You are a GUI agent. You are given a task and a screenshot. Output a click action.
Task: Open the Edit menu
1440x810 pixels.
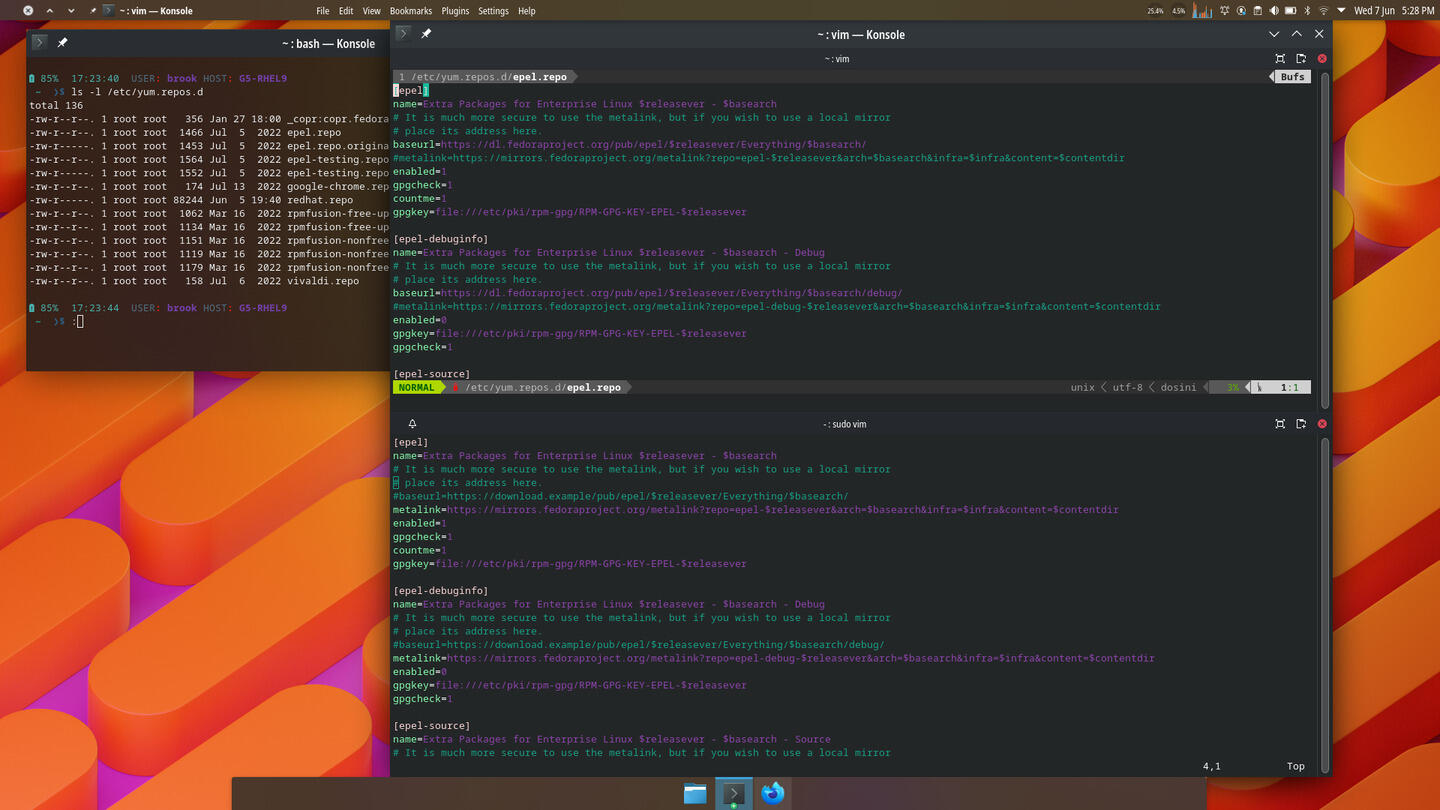pyautogui.click(x=346, y=11)
